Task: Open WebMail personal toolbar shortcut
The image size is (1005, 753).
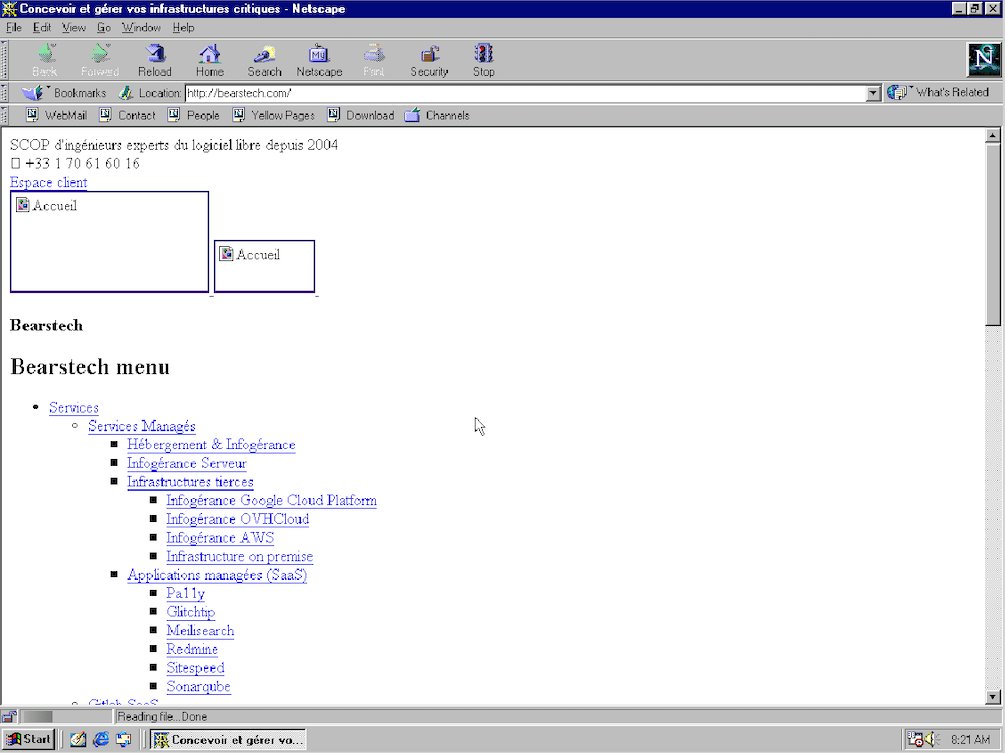Action: (56, 115)
